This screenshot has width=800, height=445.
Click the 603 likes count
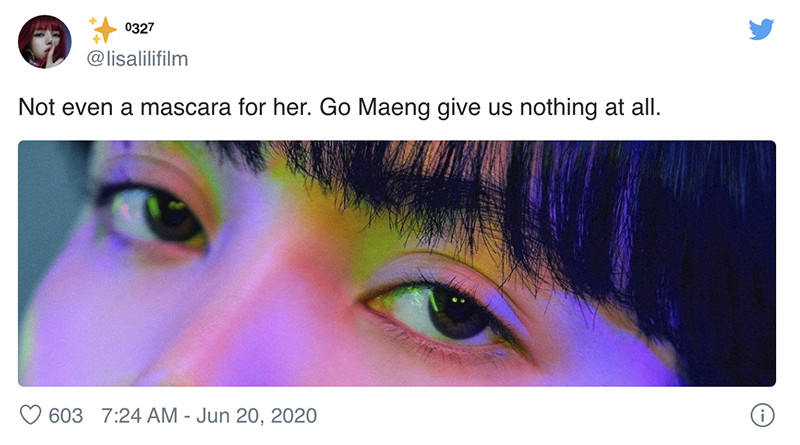(66, 415)
